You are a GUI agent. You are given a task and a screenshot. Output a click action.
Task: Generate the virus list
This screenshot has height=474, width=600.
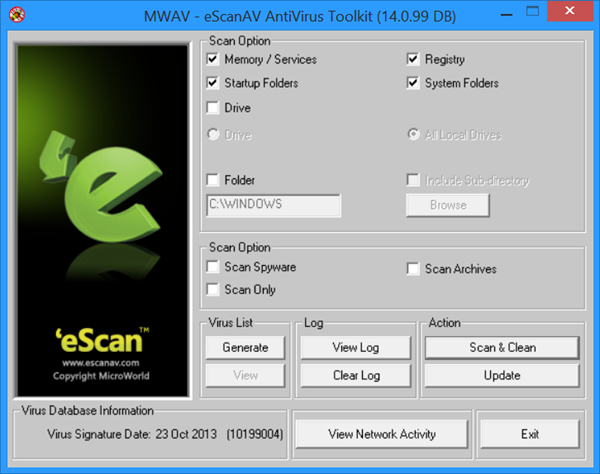coord(245,347)
